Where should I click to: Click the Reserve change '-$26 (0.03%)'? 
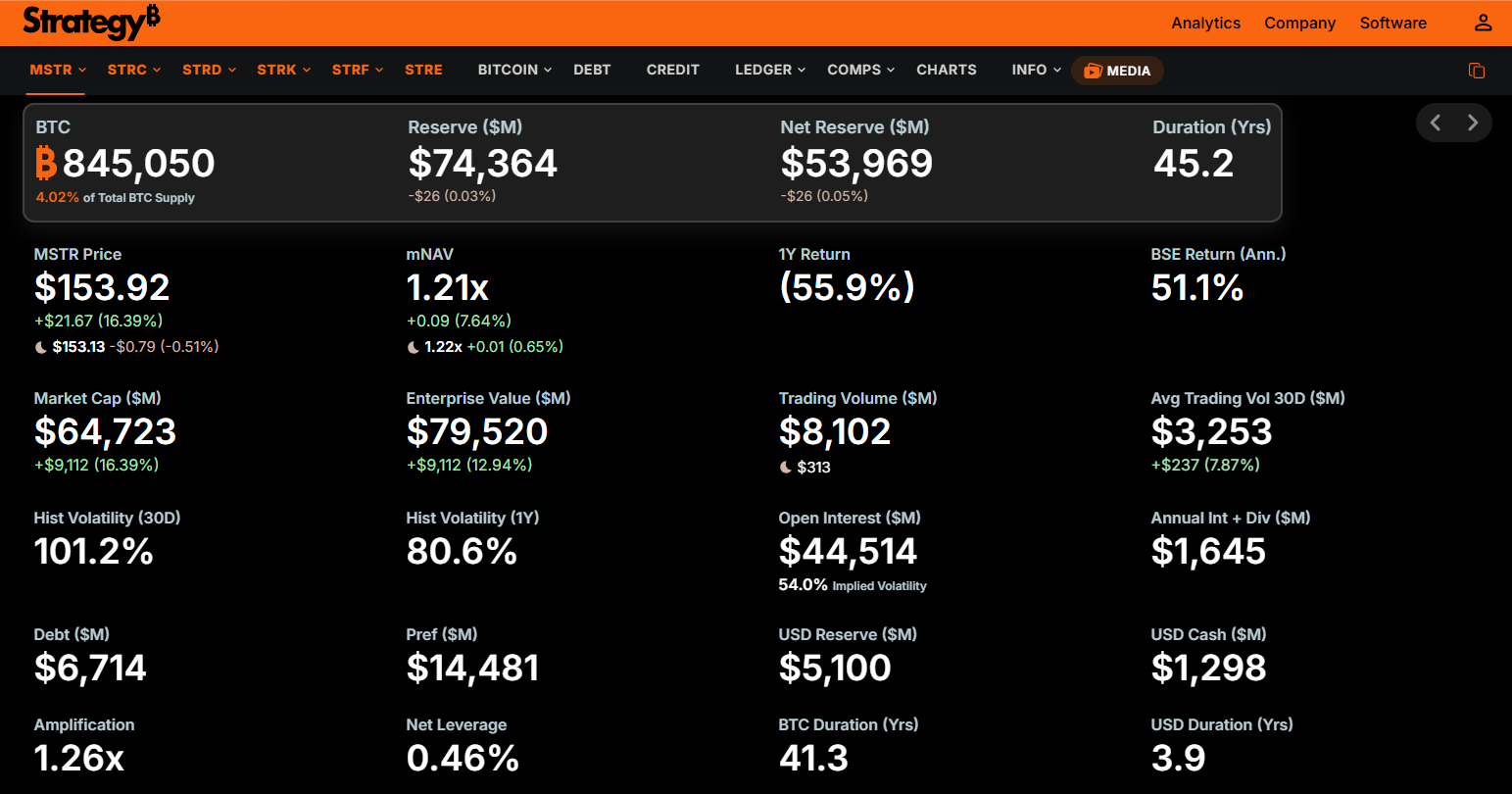452,196
